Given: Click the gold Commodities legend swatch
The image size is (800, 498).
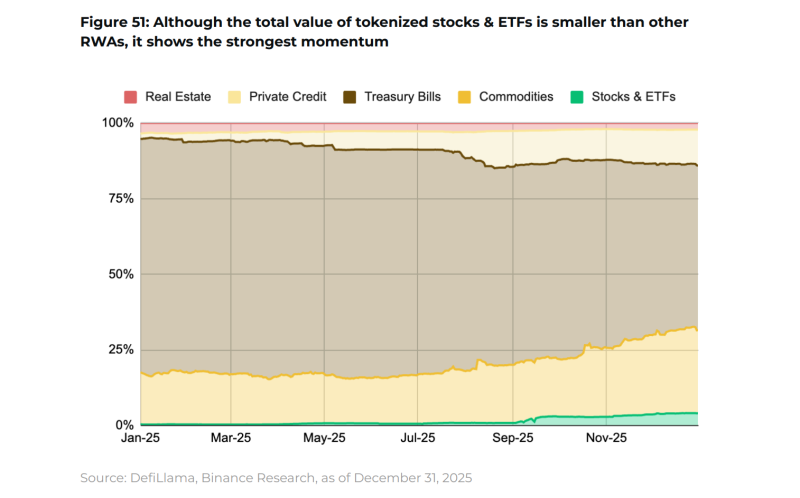Looking at the screenshot, I should click(464, 97).
